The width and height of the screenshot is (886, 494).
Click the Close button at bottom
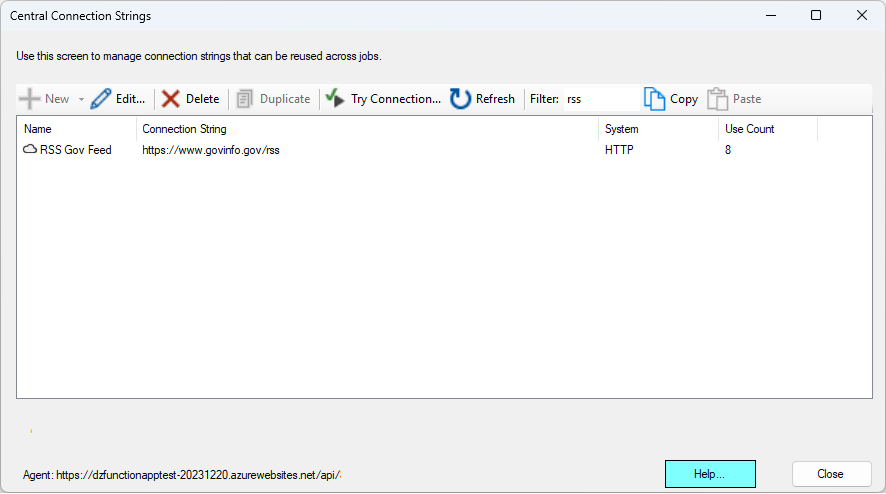[831, 474]
